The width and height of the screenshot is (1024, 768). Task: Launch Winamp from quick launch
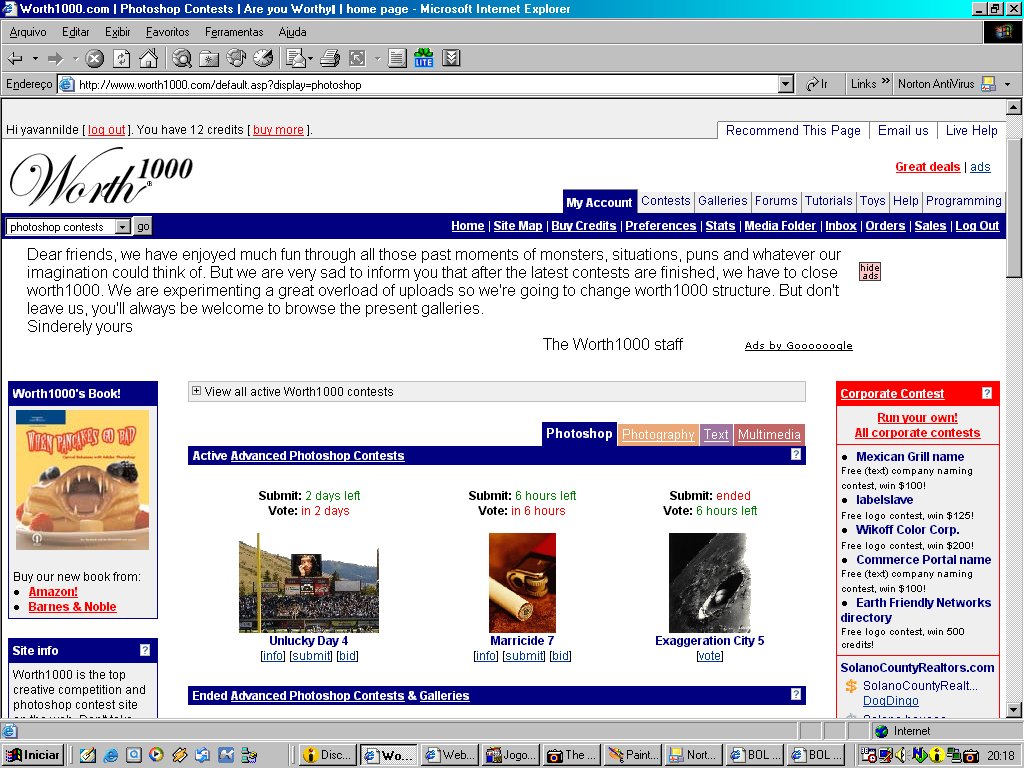pyautogui.click(x=179, y=755)
